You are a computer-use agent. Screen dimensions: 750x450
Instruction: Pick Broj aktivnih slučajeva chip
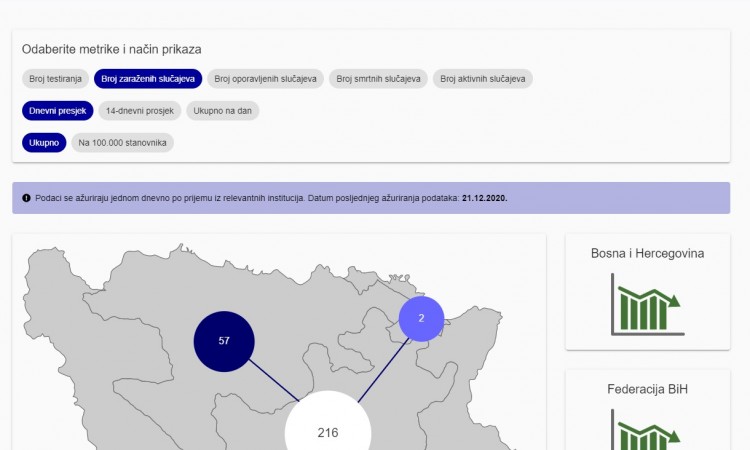[x=483, y=79]
